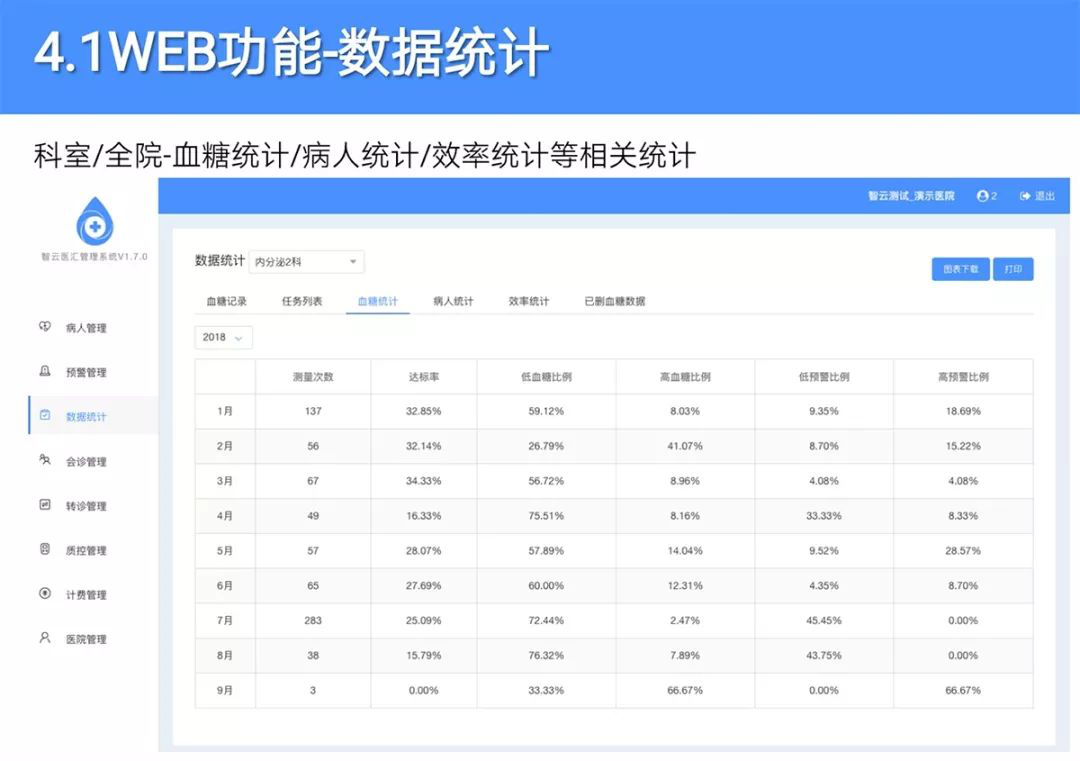
Task: Click the 预警管理 bell icon
Action: tap(45, 371)
